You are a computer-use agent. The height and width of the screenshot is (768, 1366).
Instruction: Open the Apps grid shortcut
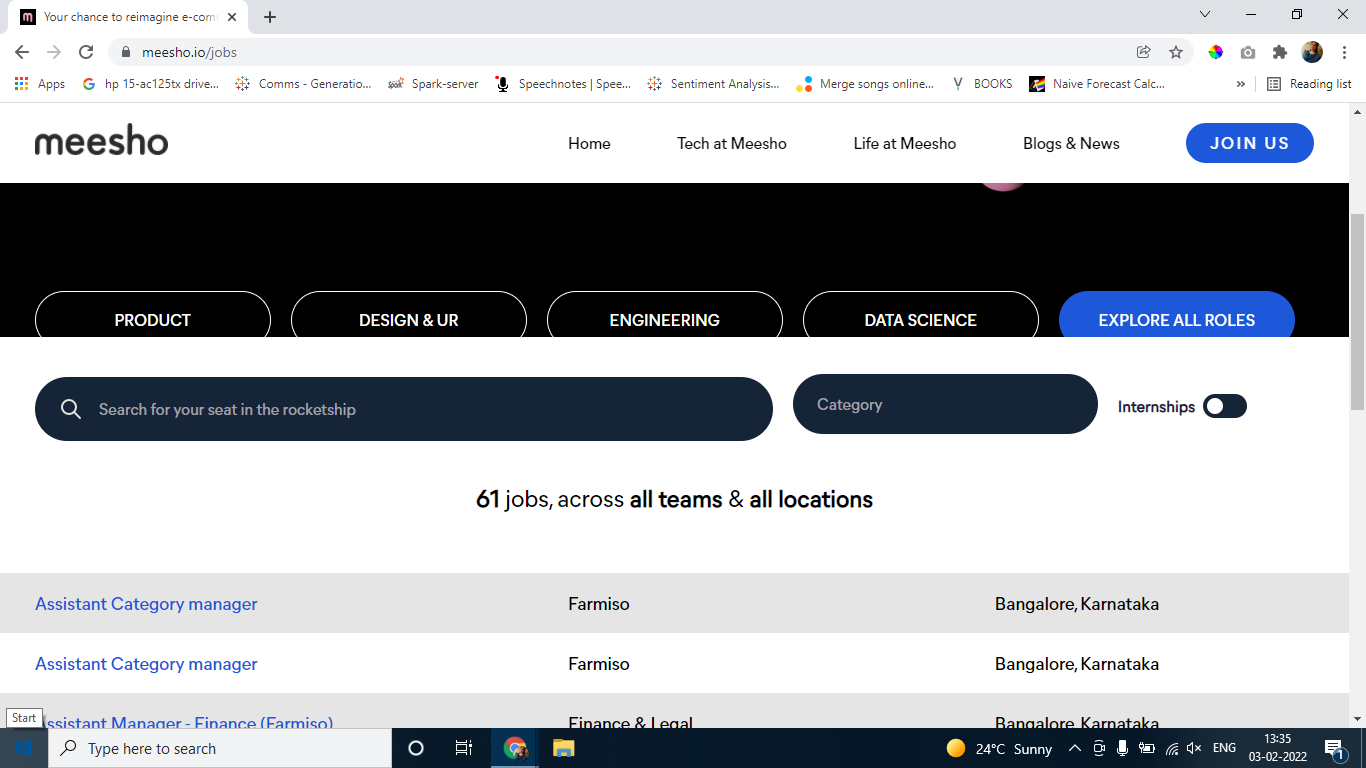(40, 84)
